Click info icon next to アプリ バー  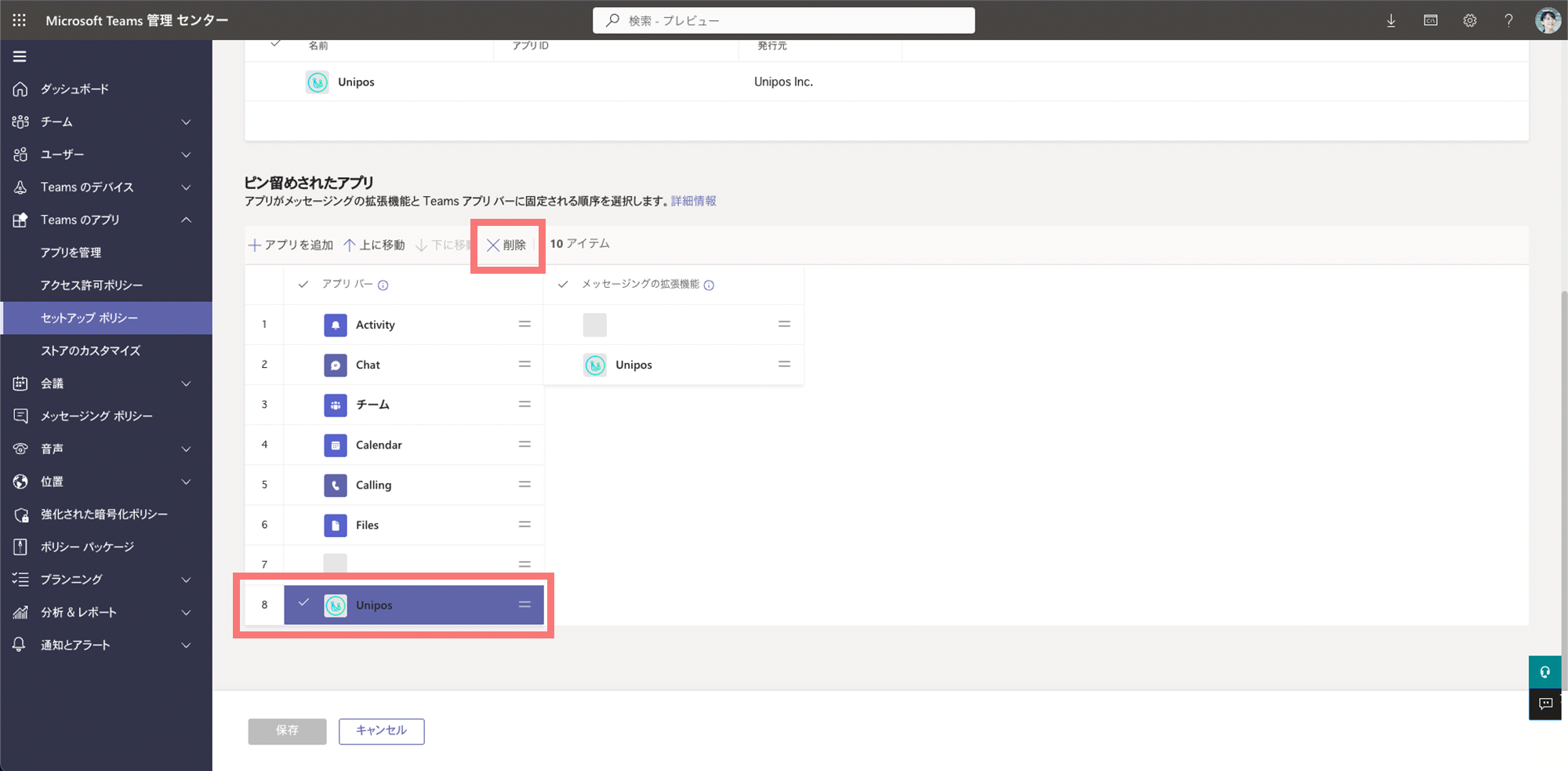383,285
